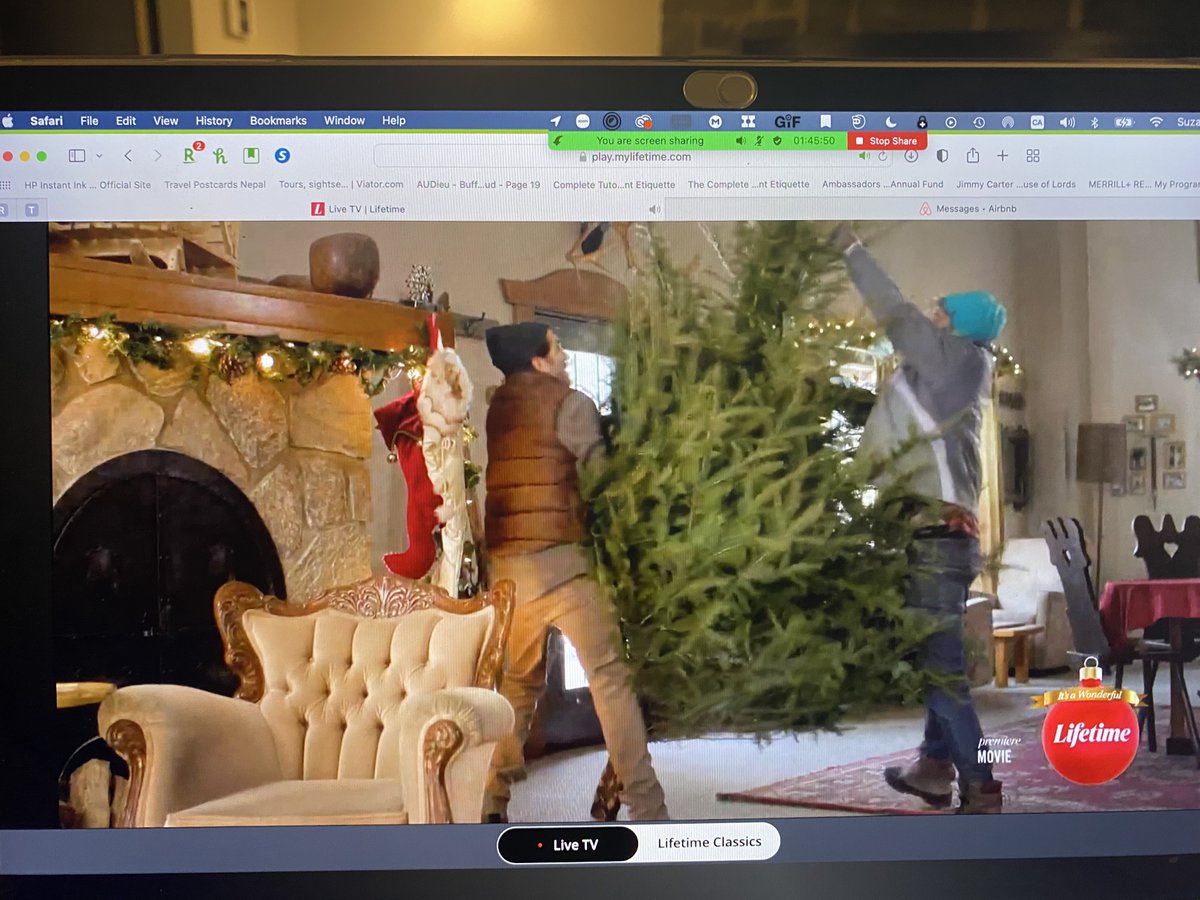Show the tab overview grid
Viewport: 1200px width, 900px height.
click(1033, 156)
